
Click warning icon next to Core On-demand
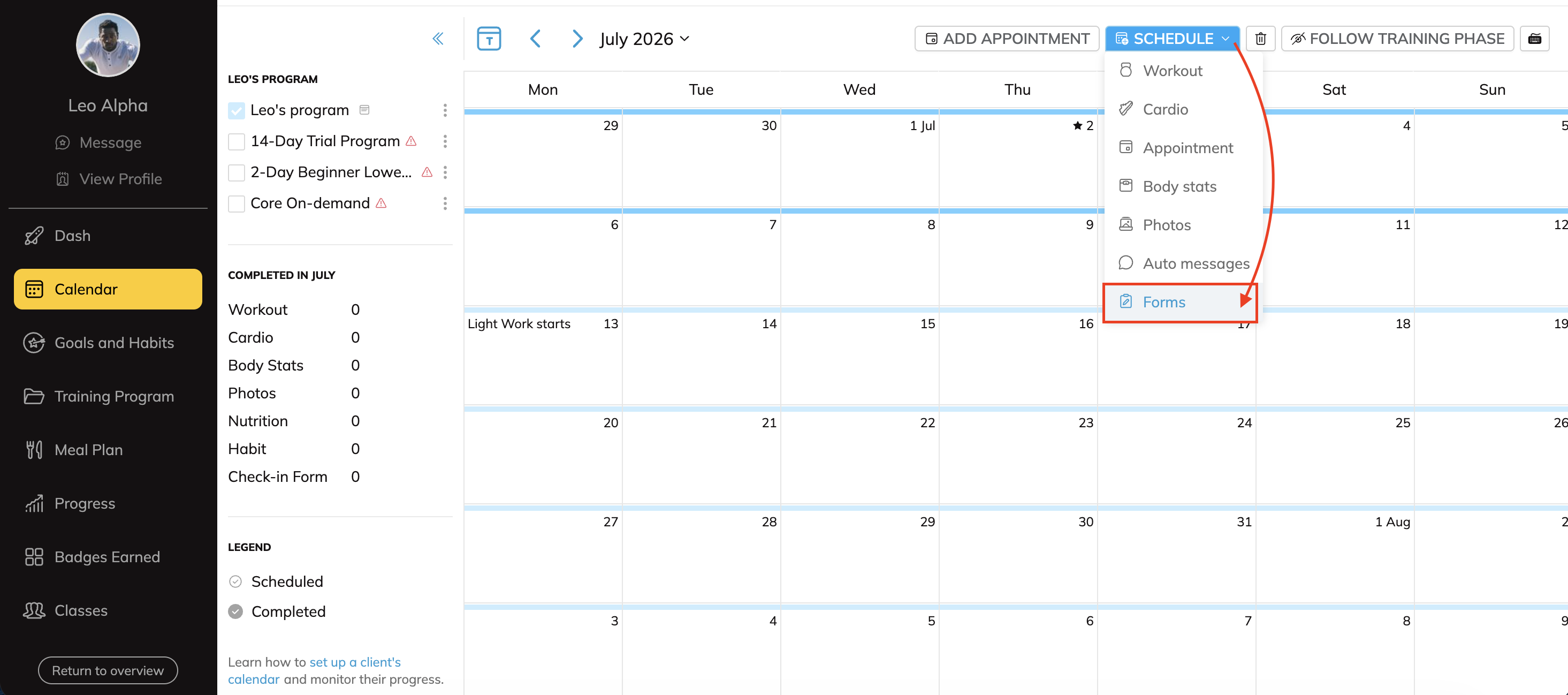(x=381, y=203)
